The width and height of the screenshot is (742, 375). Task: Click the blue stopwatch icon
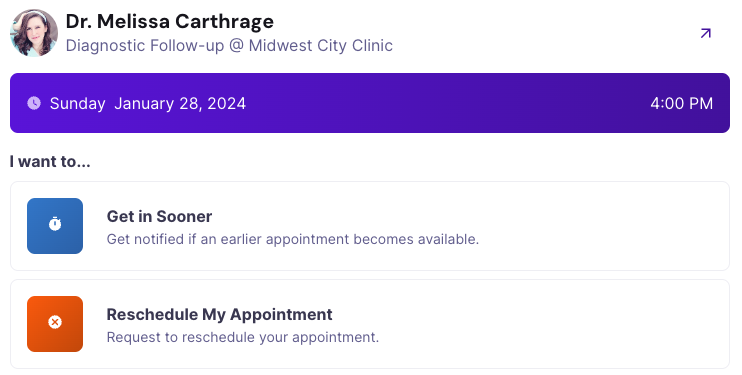coord(55,223)
